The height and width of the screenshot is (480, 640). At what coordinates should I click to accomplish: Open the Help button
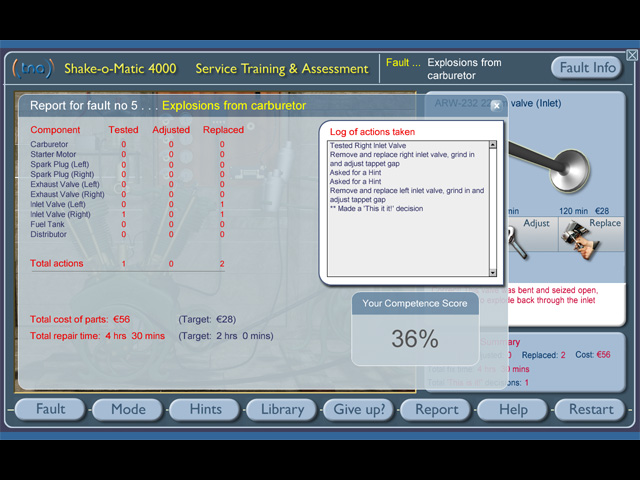pos(513,409)
